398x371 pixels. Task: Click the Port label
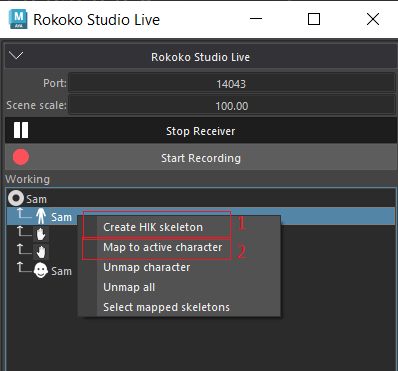point(55,83)
